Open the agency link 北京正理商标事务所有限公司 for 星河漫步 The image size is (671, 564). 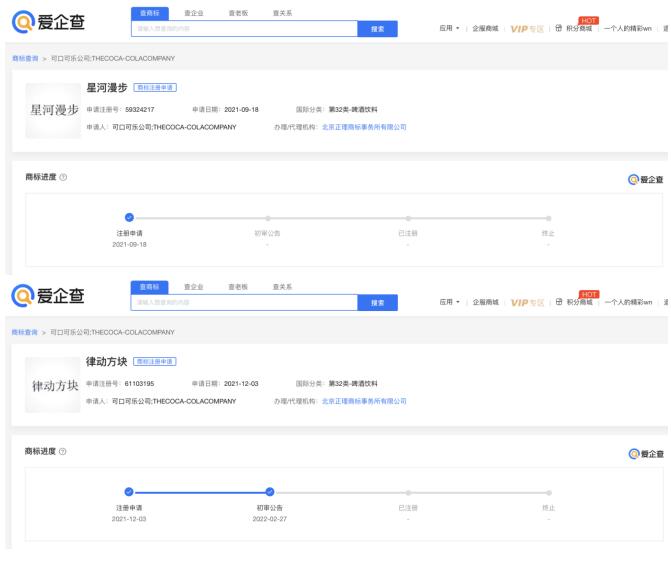pyautogui.click(x=364, y=127)
